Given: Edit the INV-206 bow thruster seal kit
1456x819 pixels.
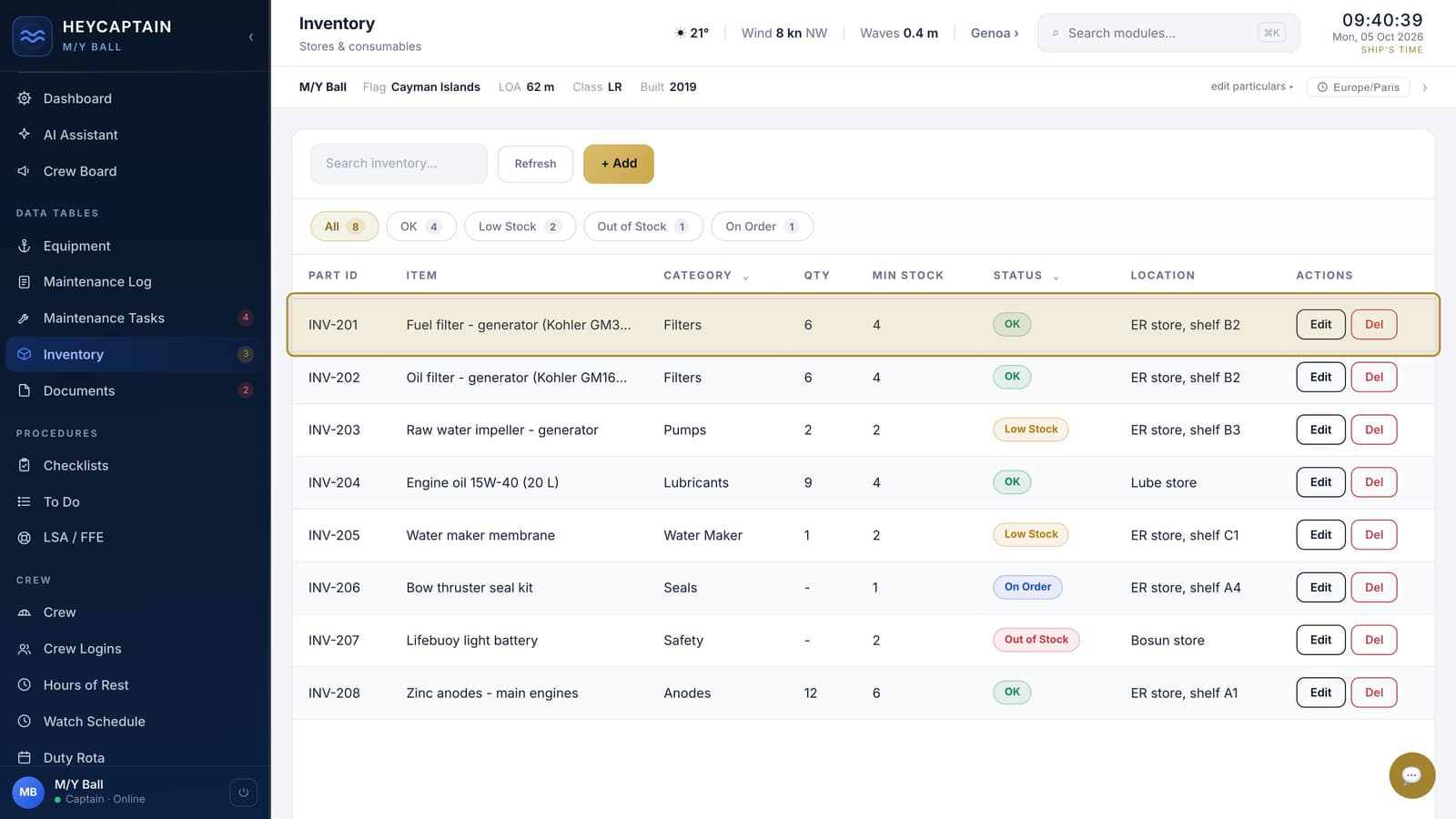Looking at the screenshot, I should click(x=1320, y=588).
